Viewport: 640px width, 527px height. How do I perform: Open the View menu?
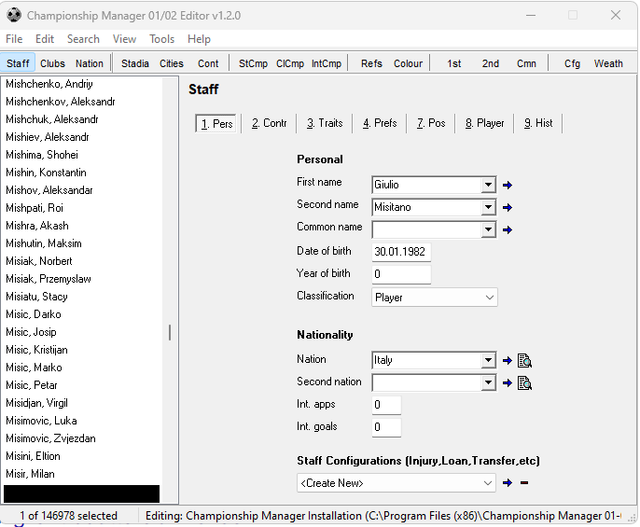pyautogui.click(x=124, y=39)
